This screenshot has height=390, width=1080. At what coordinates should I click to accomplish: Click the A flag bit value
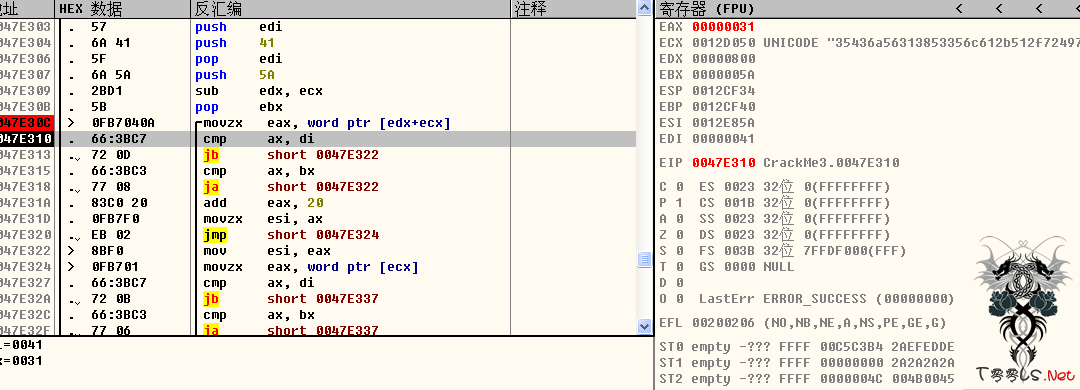[x=679, y=218]
